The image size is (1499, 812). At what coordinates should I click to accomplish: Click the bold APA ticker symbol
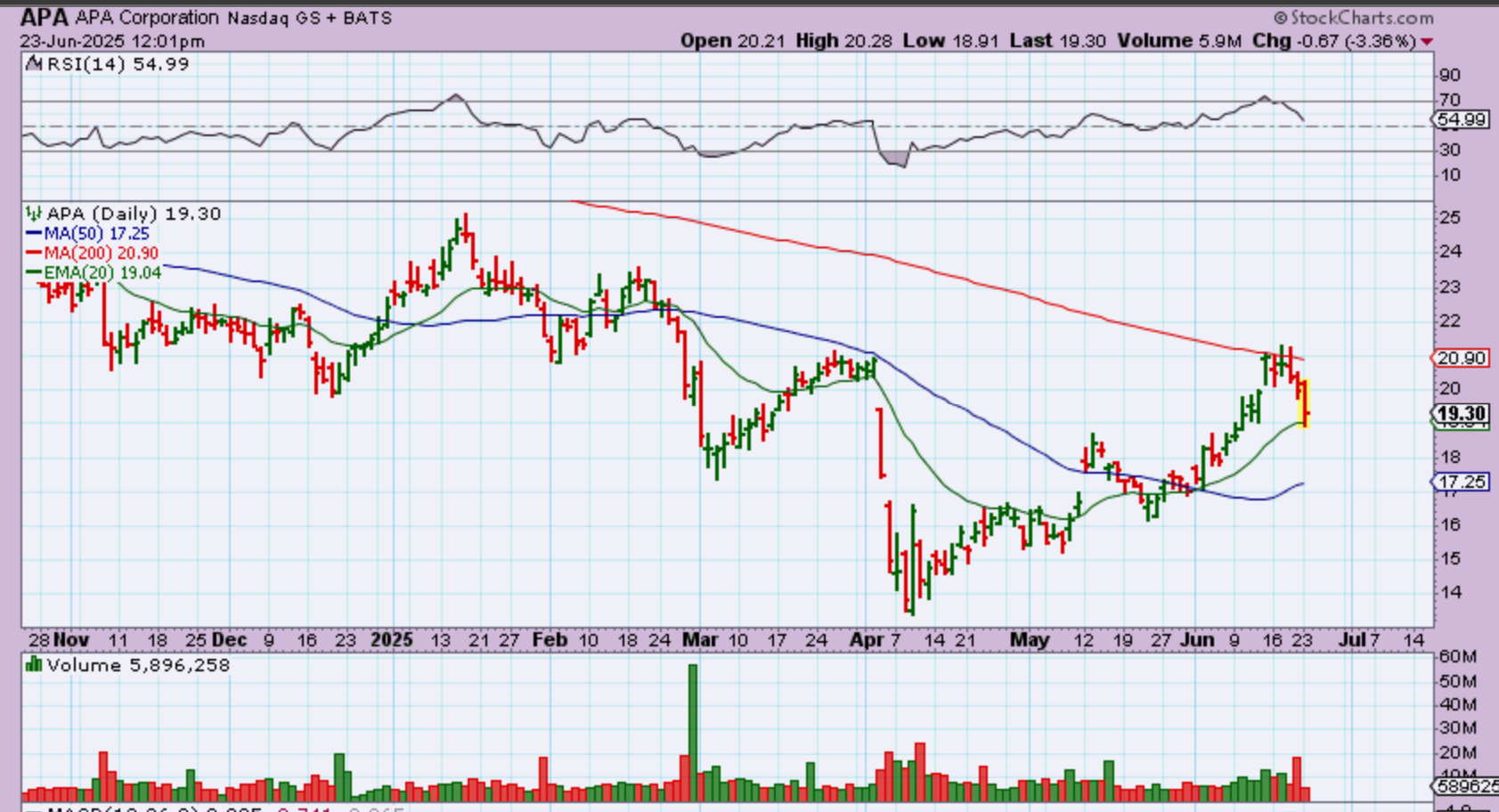(44, 18)
